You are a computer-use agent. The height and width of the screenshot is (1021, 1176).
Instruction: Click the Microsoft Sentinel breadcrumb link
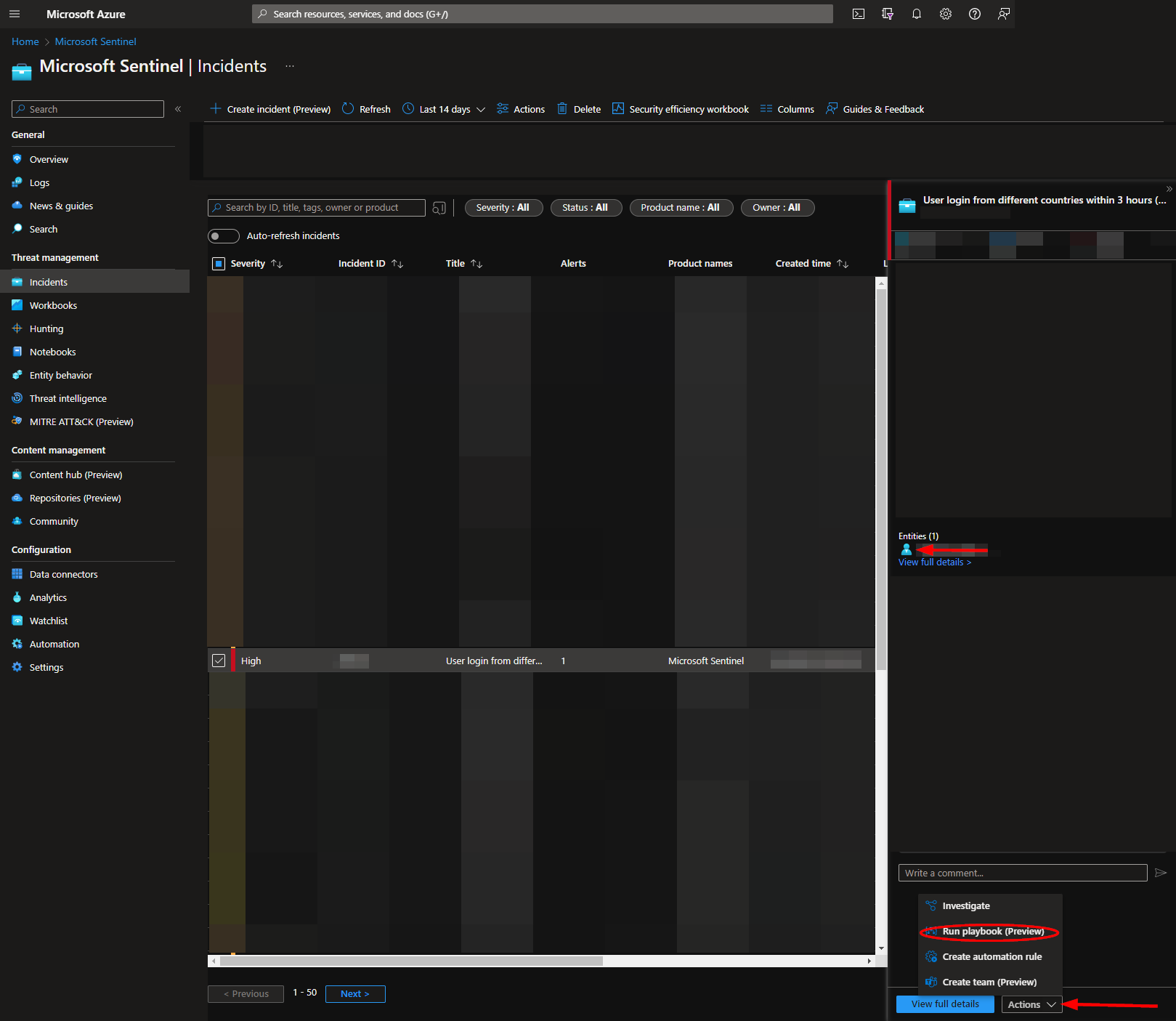tap(95, 41)
